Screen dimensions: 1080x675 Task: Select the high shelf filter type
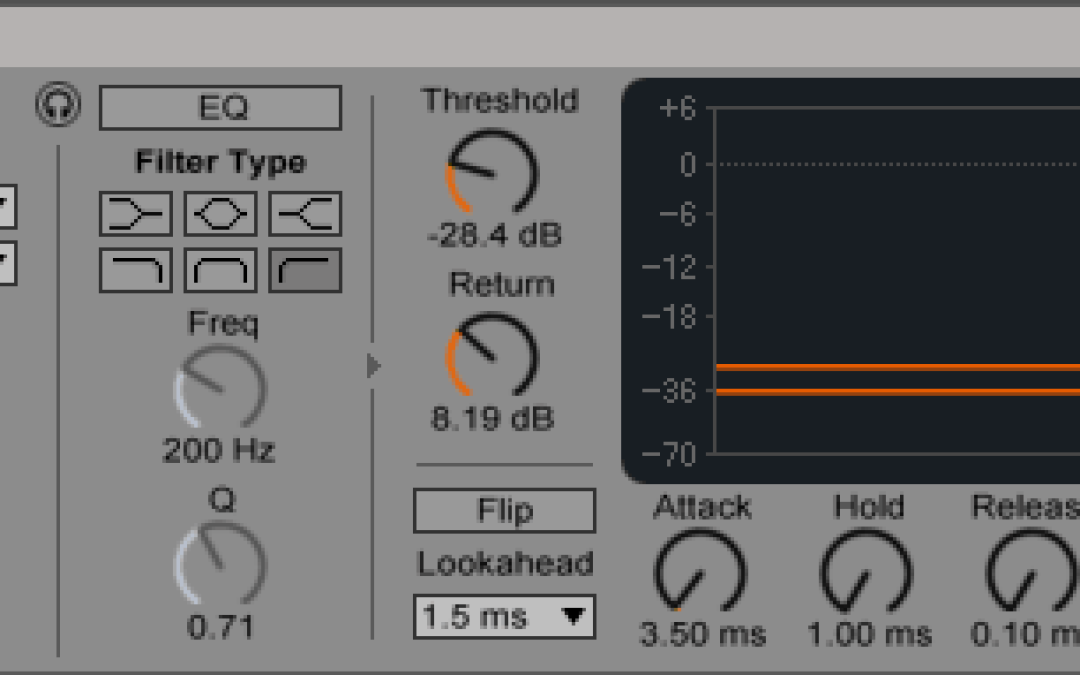305,214
